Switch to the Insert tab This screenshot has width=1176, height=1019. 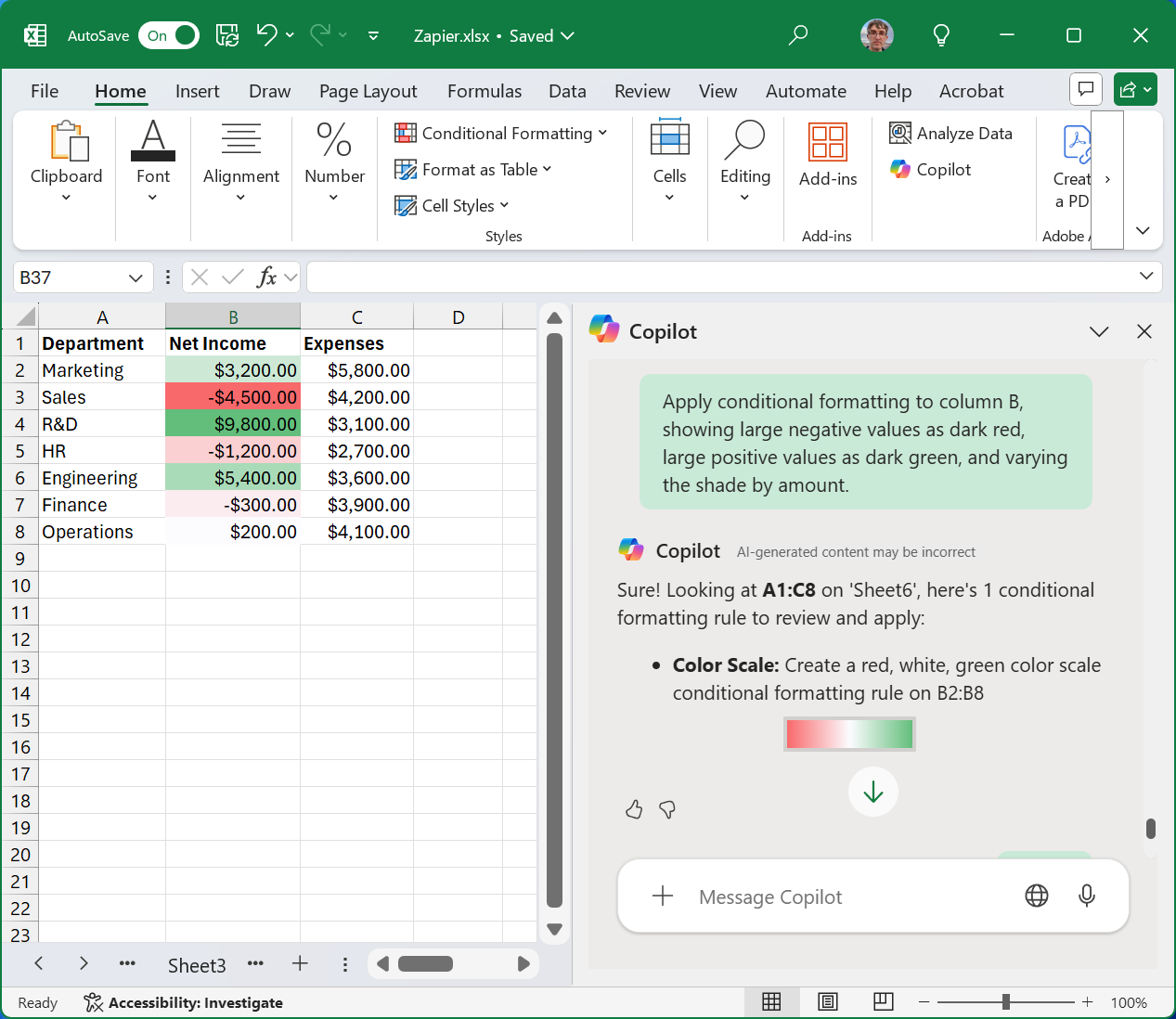198,91
